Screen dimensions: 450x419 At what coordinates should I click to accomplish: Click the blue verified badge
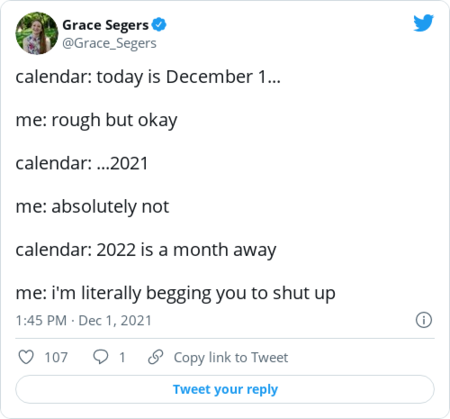click(x=159, y=25)
